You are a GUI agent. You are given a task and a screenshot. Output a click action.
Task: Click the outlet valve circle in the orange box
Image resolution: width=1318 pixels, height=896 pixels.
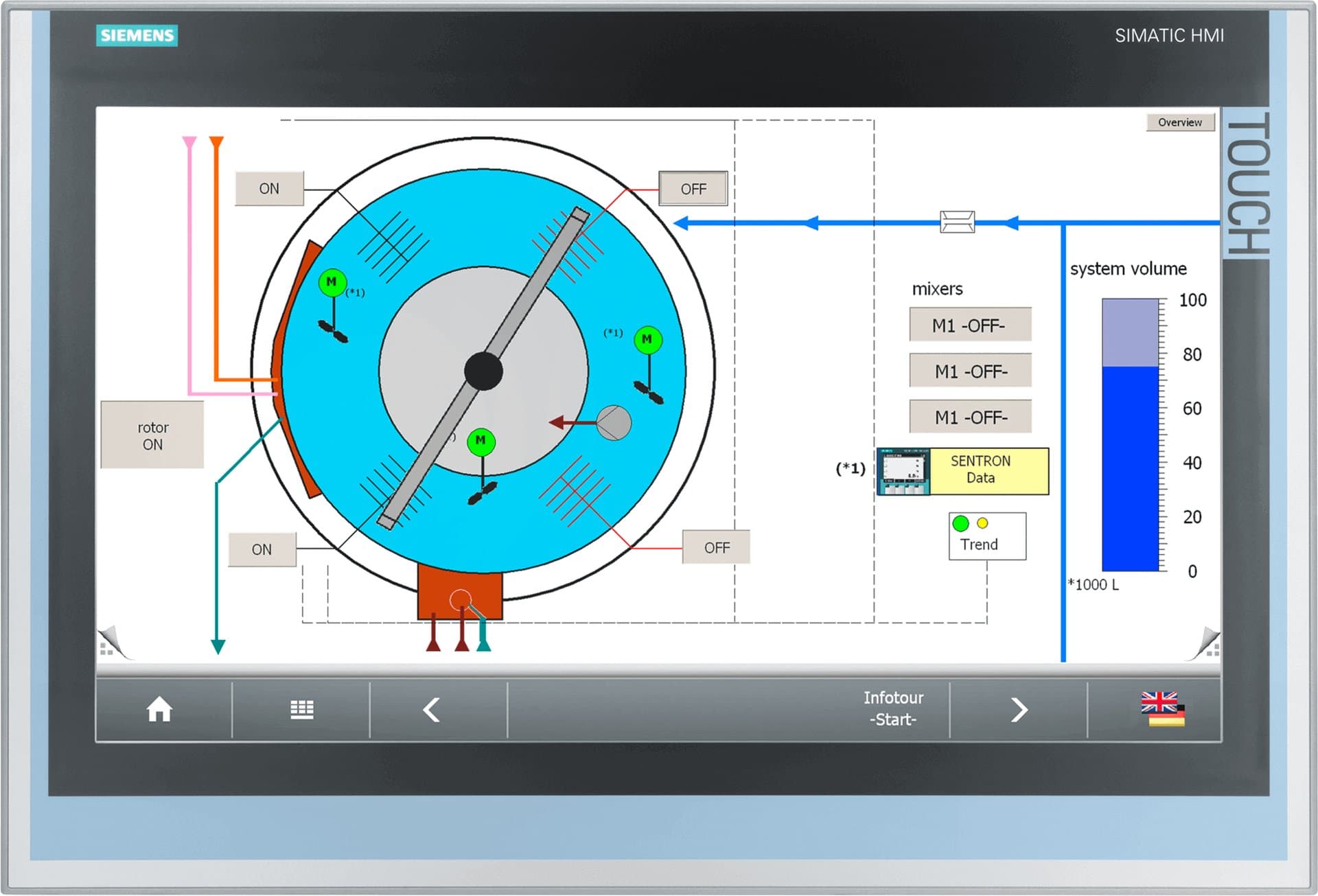click(x=461, y=600)
